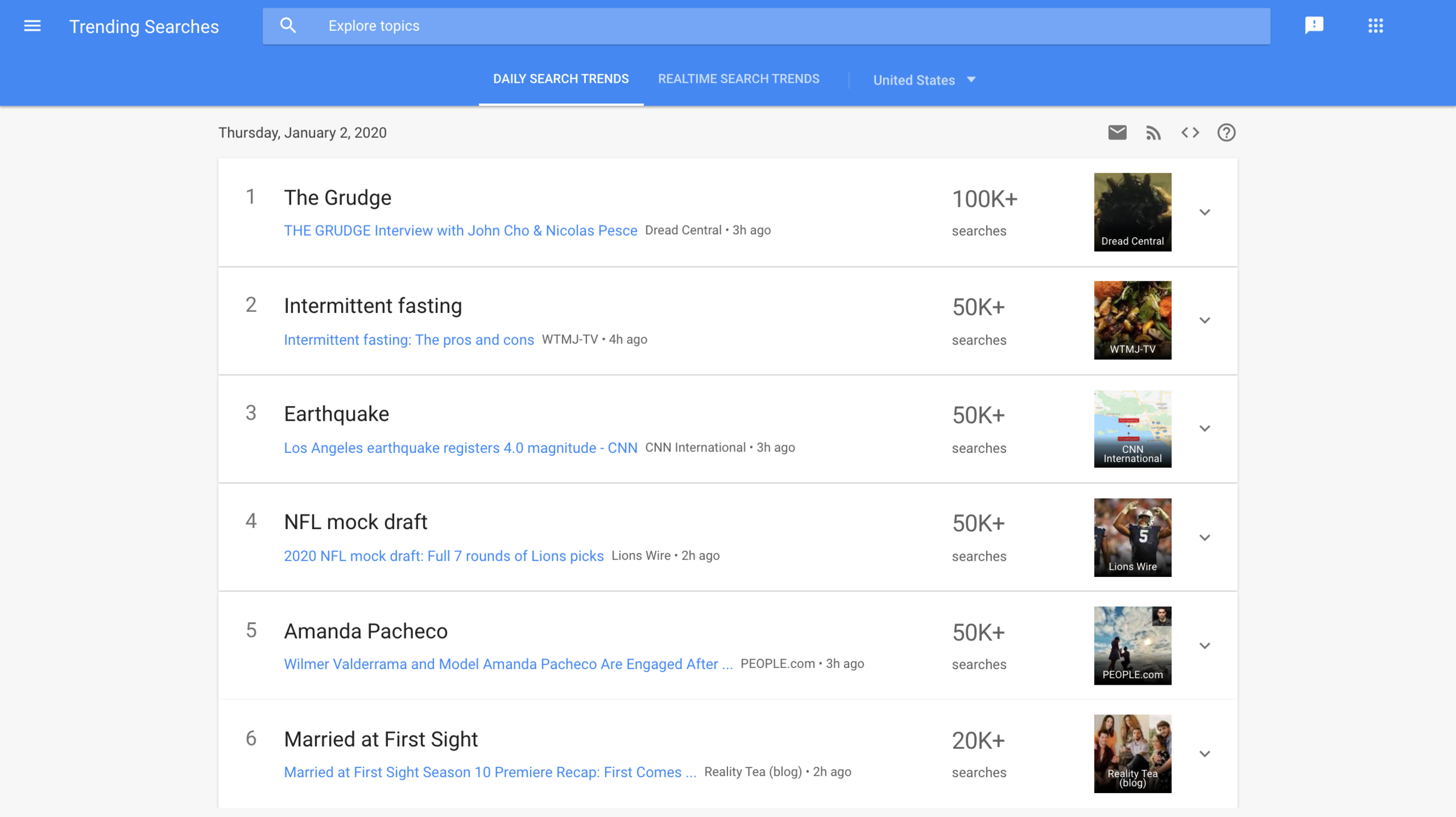Open the Google apps grid
This screenshot has width=1456, height=817.
1375,26
